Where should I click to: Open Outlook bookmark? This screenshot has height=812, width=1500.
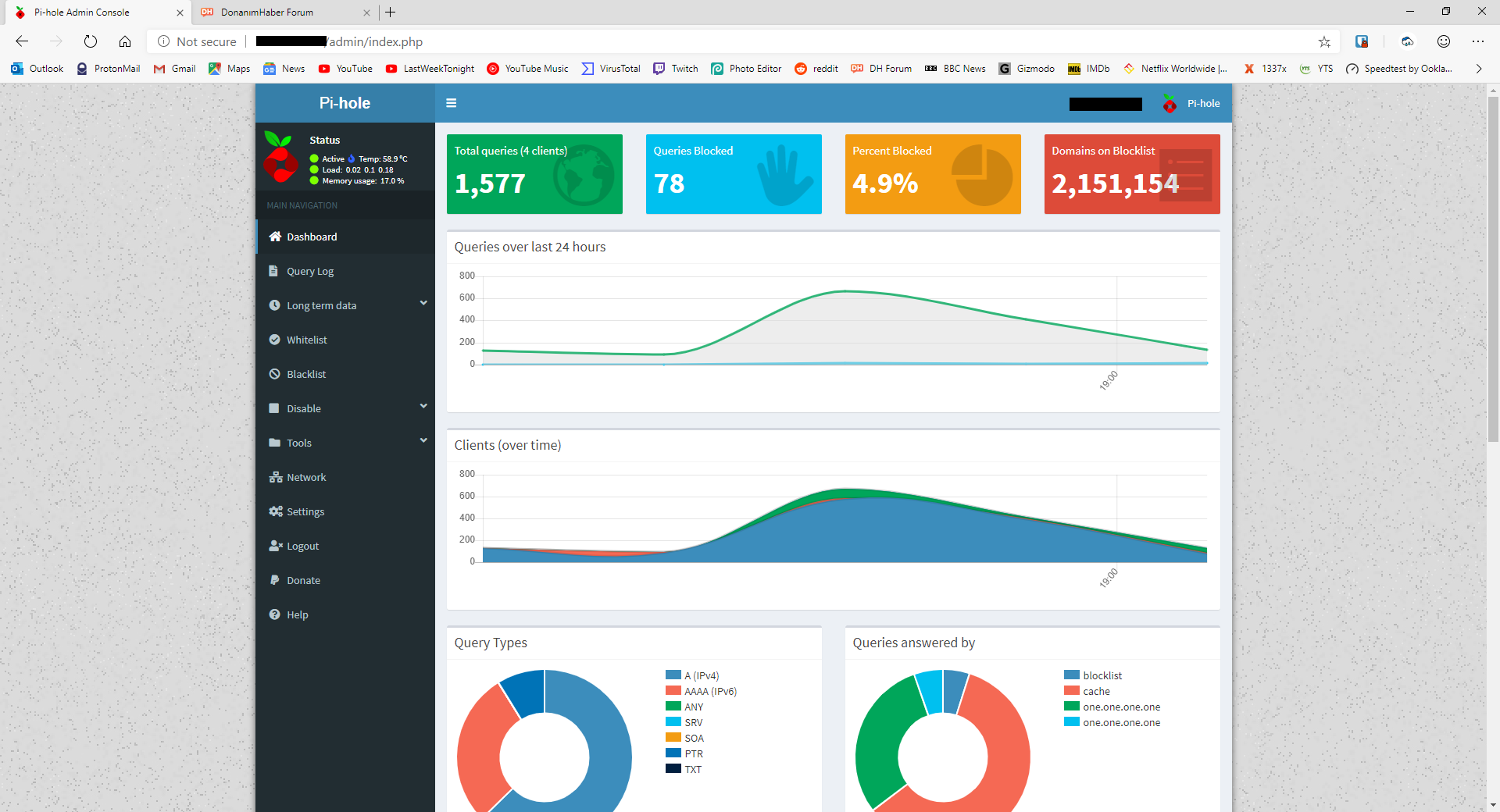pos(37,69)
